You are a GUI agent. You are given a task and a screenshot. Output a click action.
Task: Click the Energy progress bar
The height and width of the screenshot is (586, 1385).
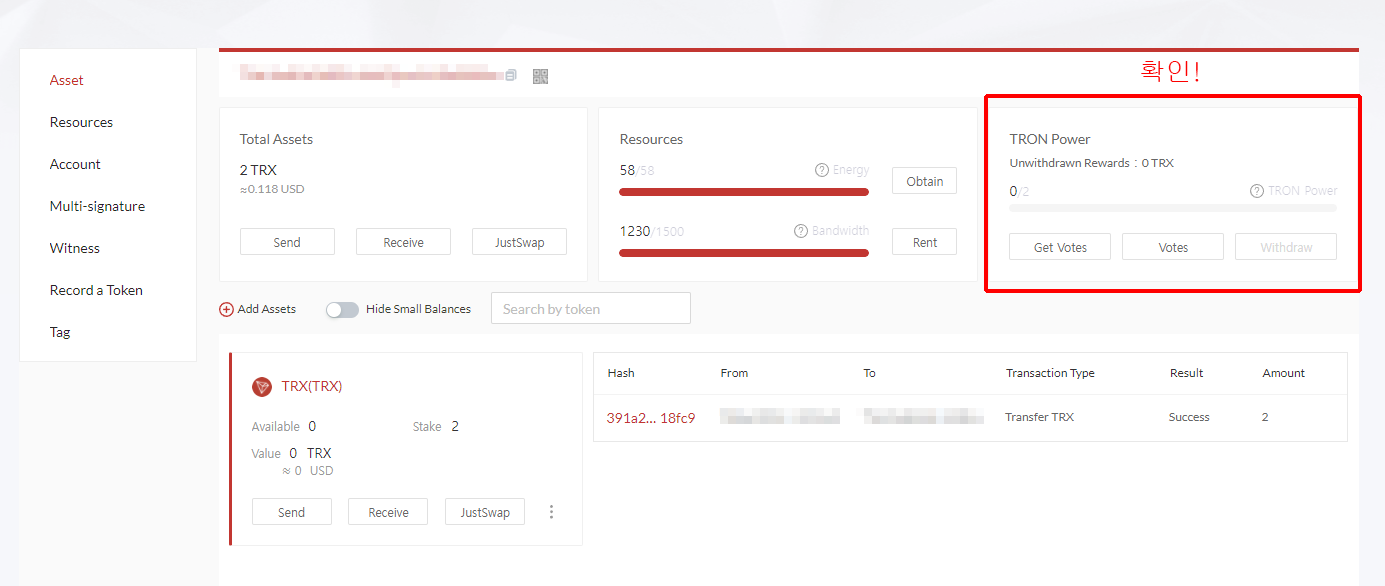pyautogui.click(x=744, y=192)
